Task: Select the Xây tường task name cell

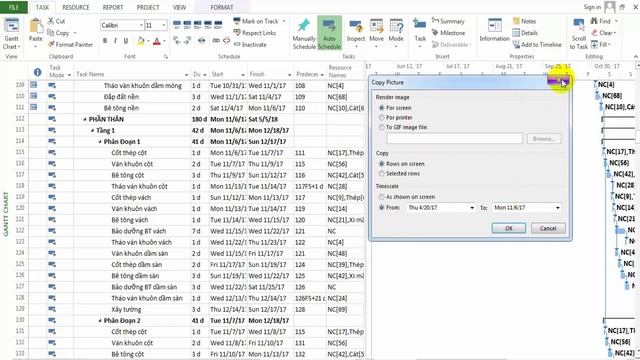Action: [x=132, y=310]
